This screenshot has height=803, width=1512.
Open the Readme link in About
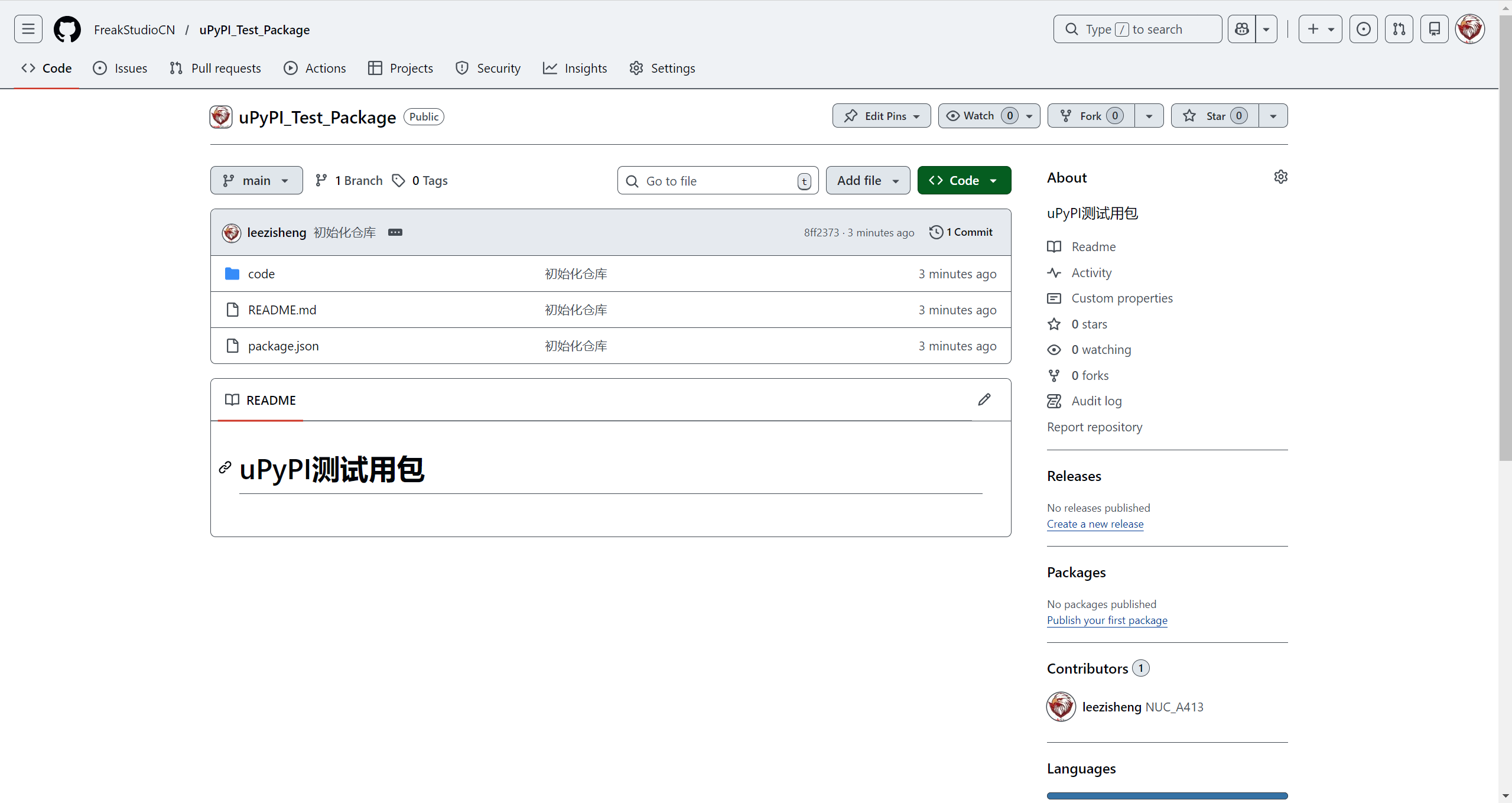pos(1093,246)
